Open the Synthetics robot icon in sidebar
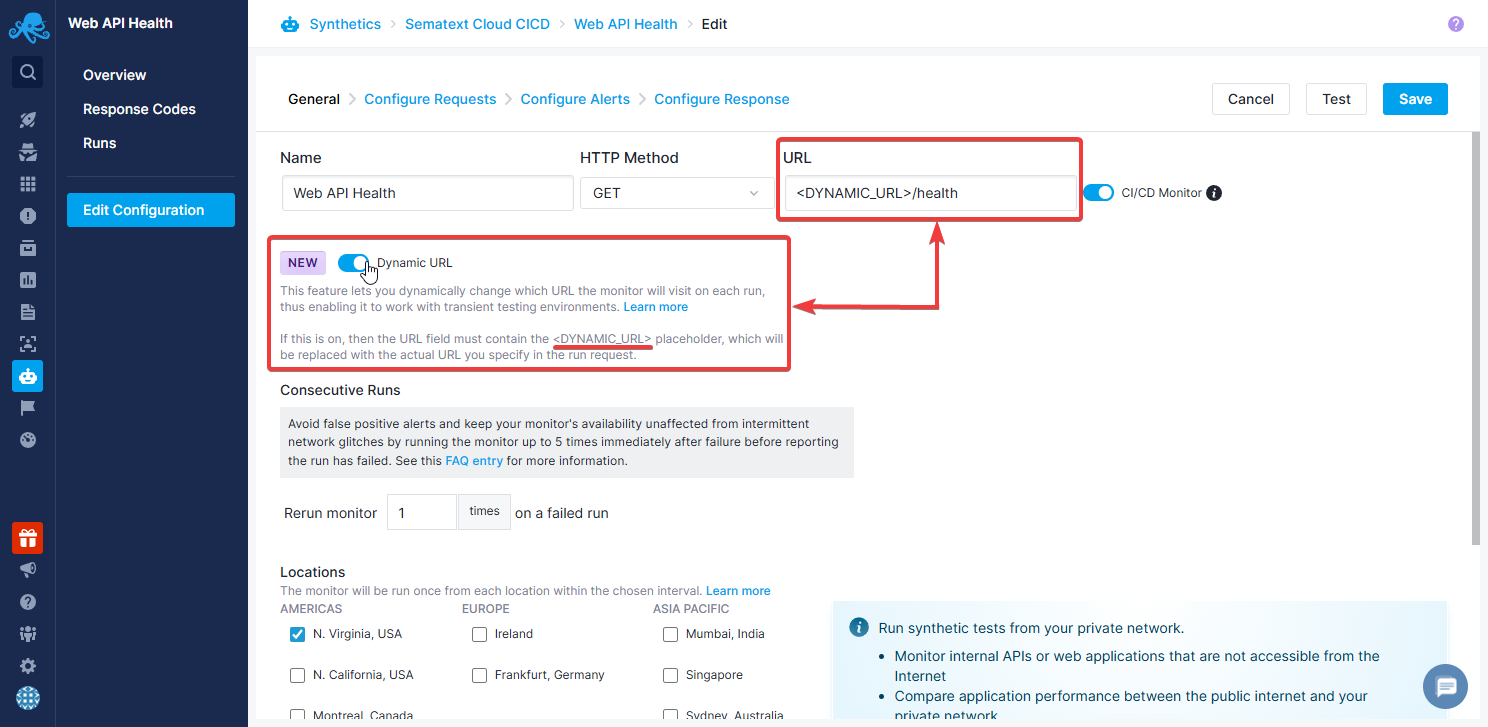Image resolution: width=1488 pixels, height=727 pixels. pos(28,376)
